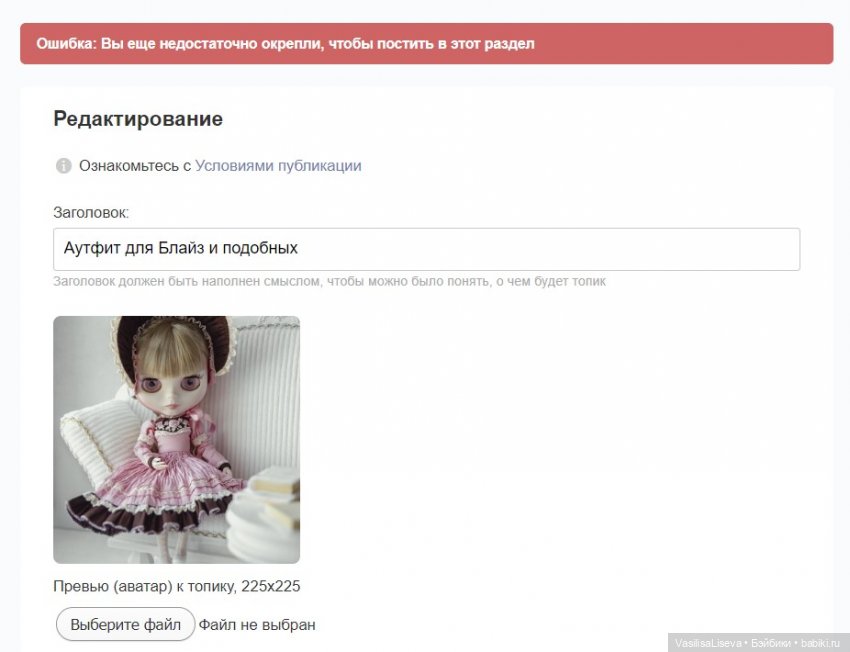
Task: Click the red error banner
Action: [x=427, y=43]
